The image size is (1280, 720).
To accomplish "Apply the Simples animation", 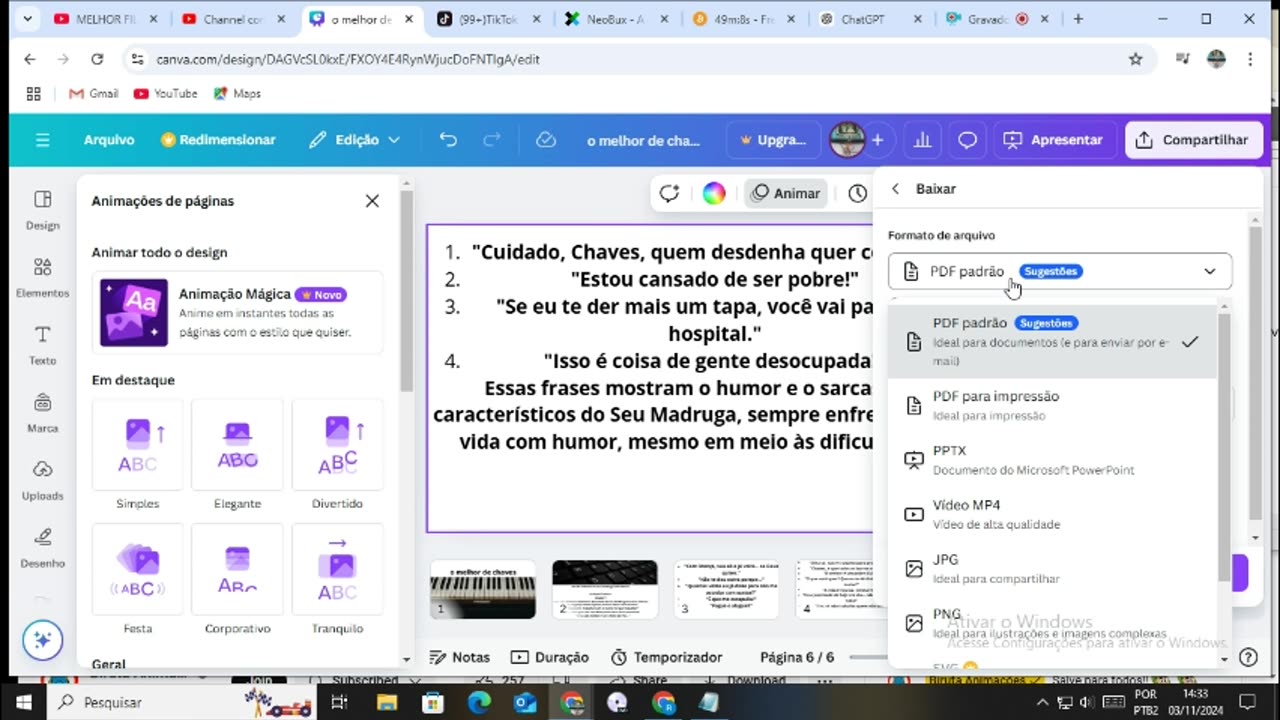I will point(137,455).
